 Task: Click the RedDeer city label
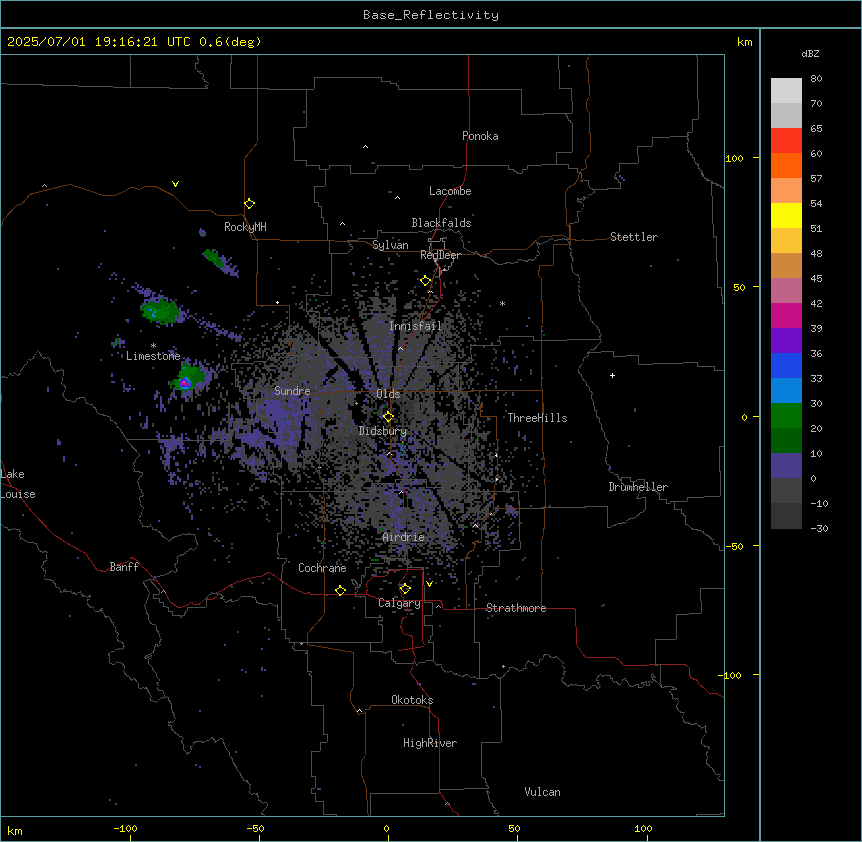pos(440,255)
